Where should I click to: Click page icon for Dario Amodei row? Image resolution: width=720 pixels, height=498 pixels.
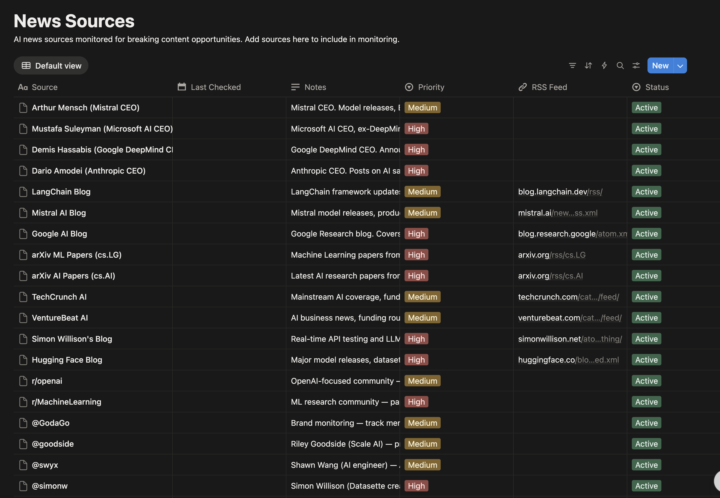pos(23,171)
